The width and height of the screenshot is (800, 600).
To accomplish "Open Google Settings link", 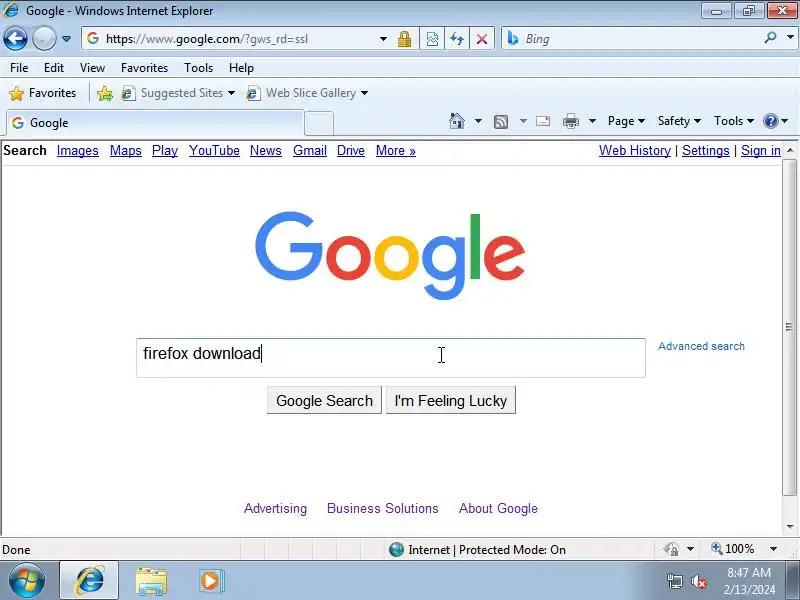I will (706, 151).
